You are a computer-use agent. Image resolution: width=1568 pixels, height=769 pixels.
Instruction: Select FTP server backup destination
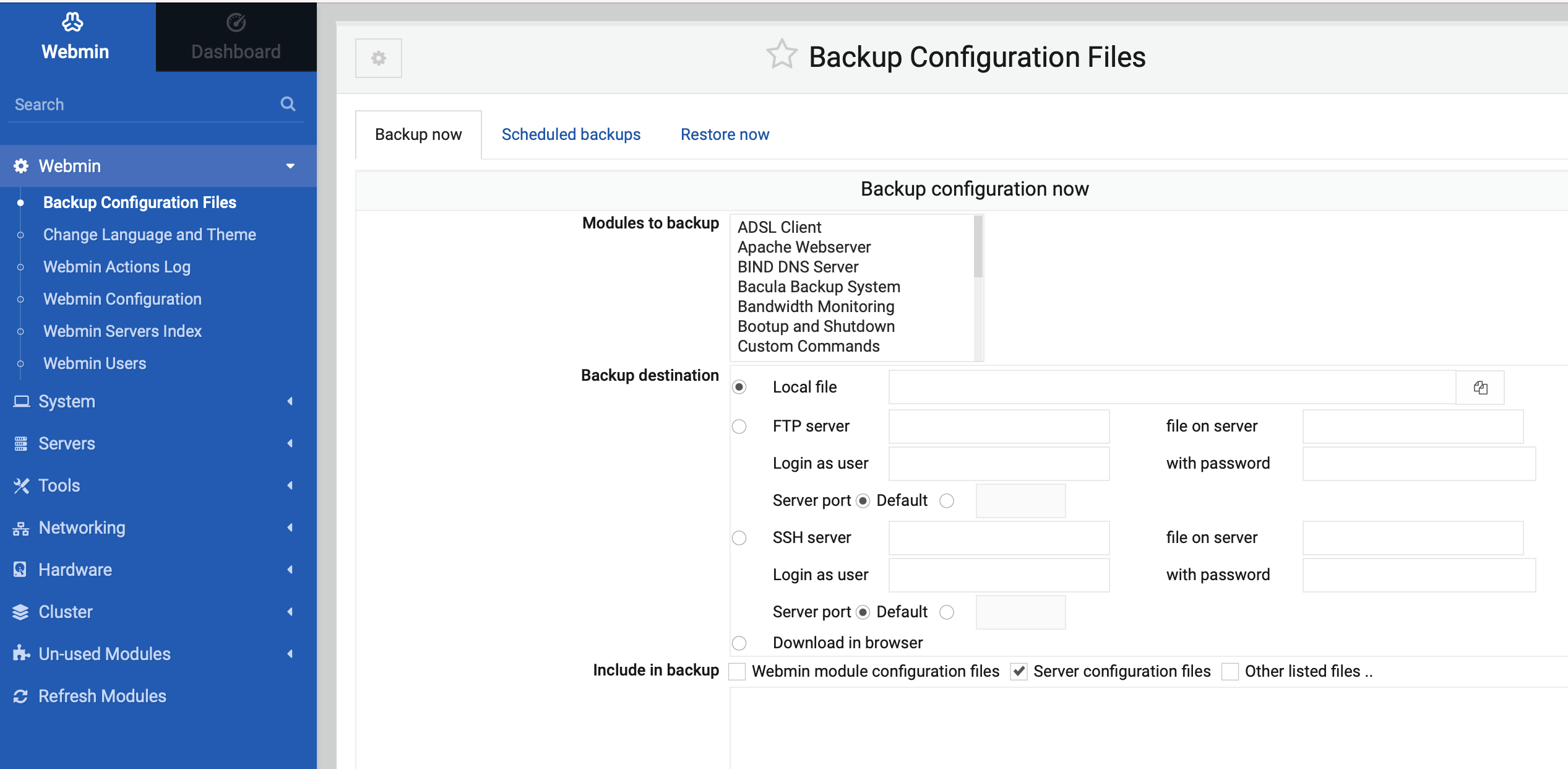(x=739, y=427)
